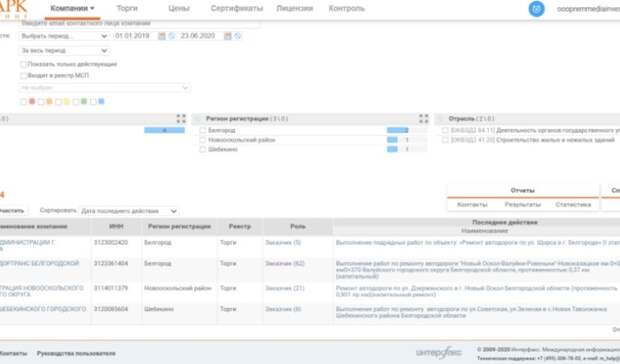620x364 pixels.
Task: Click the blue bar next to Белгород
Action: pyautogui.click(x=397, y=130)
